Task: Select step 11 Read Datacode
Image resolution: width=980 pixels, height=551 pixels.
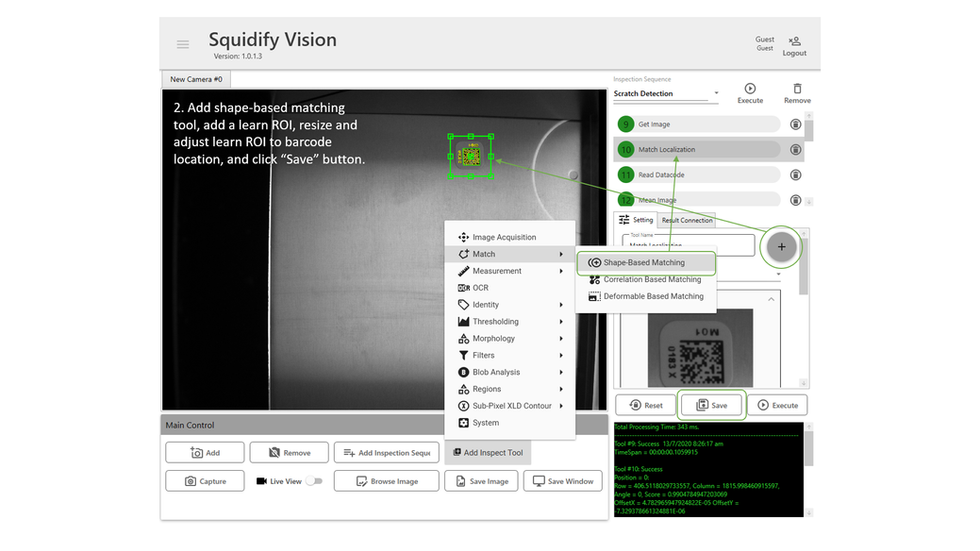Action: coord(699,175)
